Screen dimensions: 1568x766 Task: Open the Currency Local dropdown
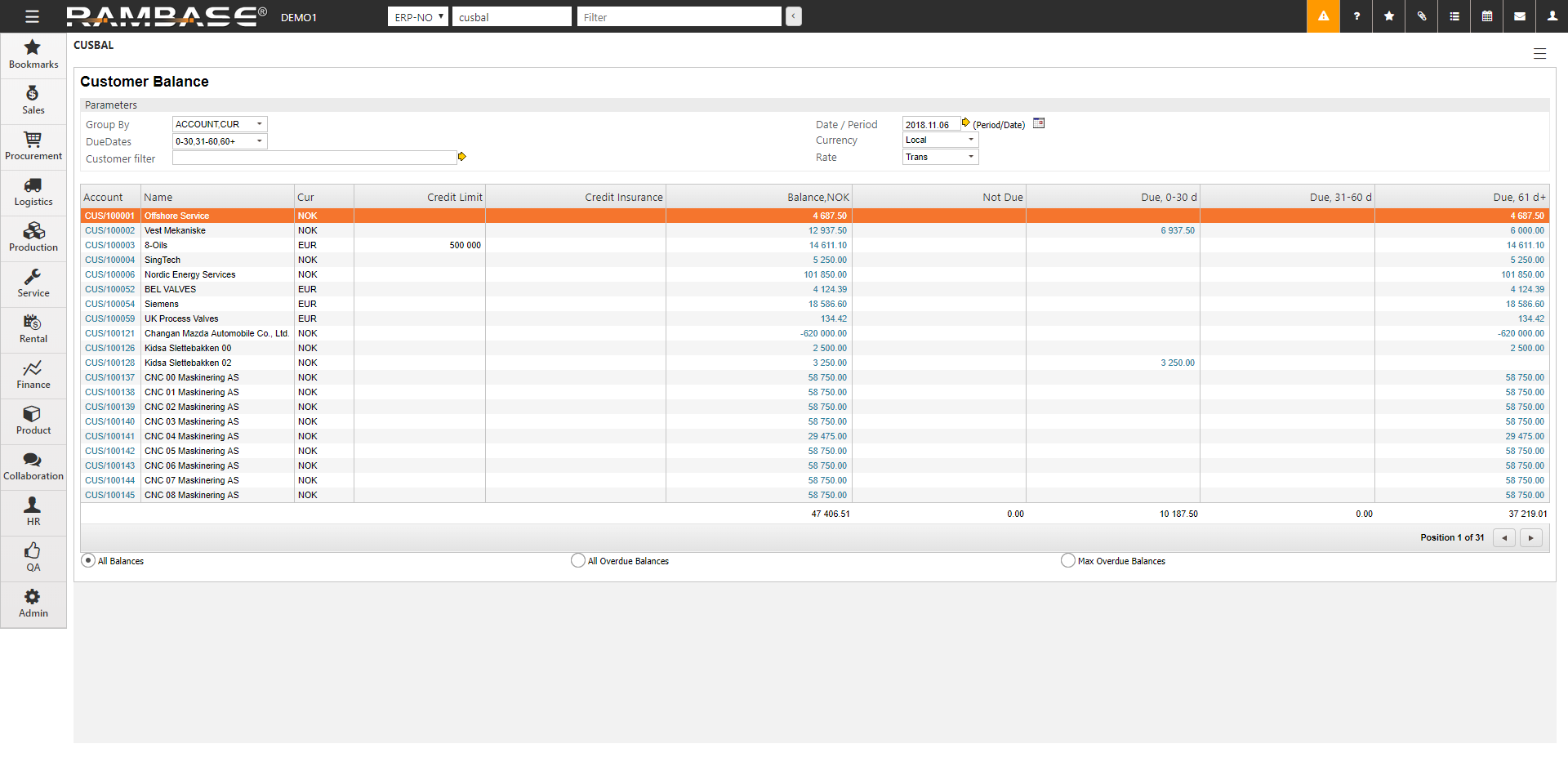pos(940,140)
